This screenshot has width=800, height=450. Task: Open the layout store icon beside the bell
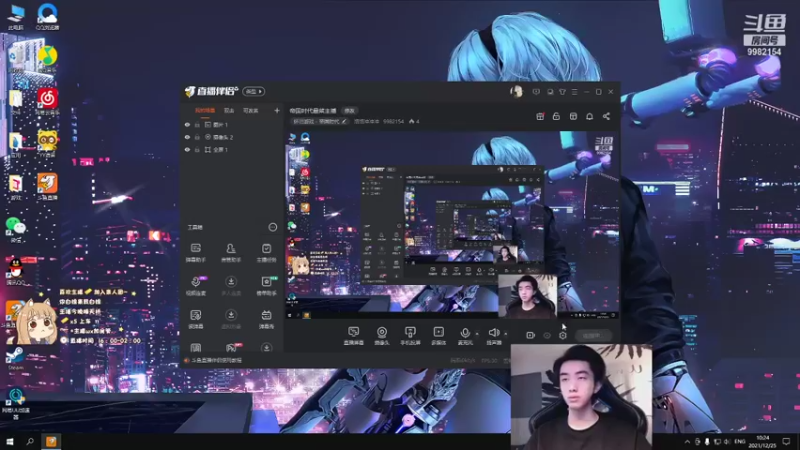[573, 116]
